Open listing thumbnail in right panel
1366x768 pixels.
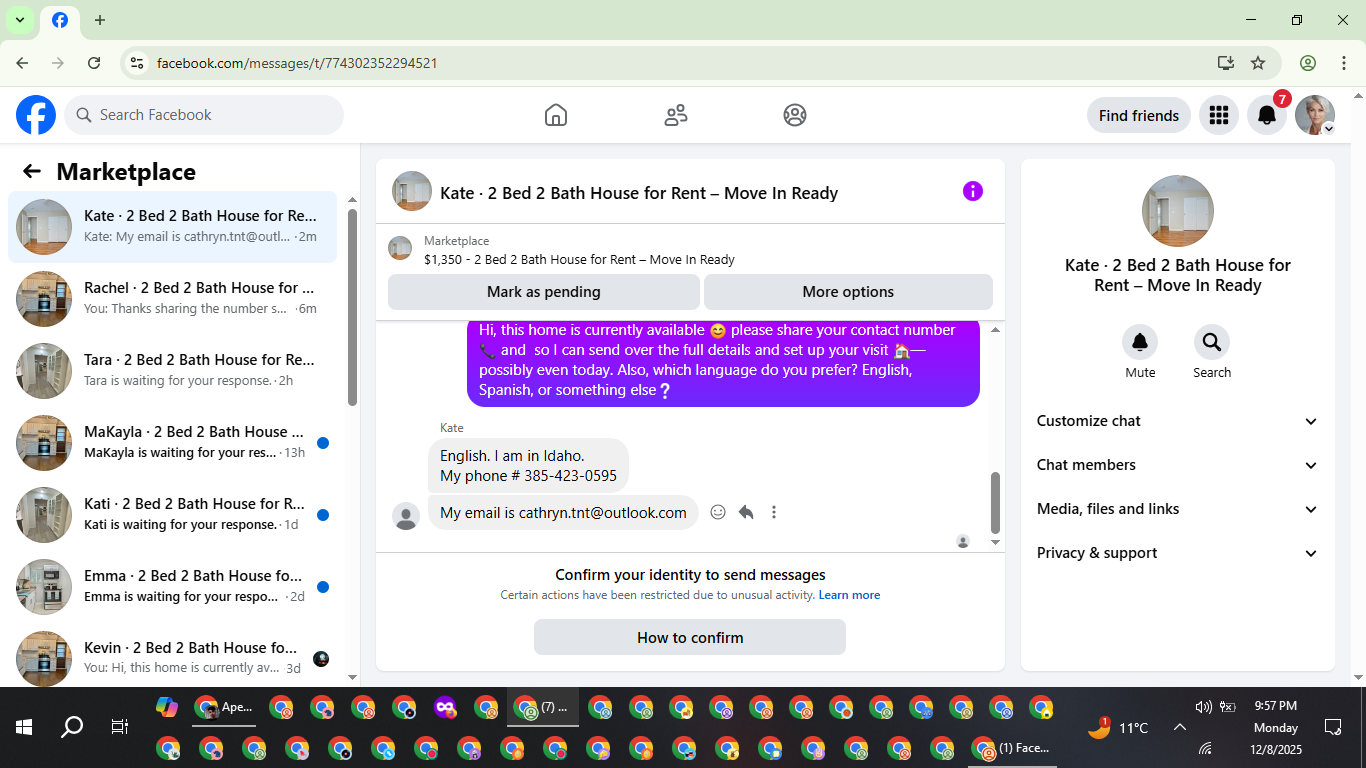click(x=1178, y=211)
